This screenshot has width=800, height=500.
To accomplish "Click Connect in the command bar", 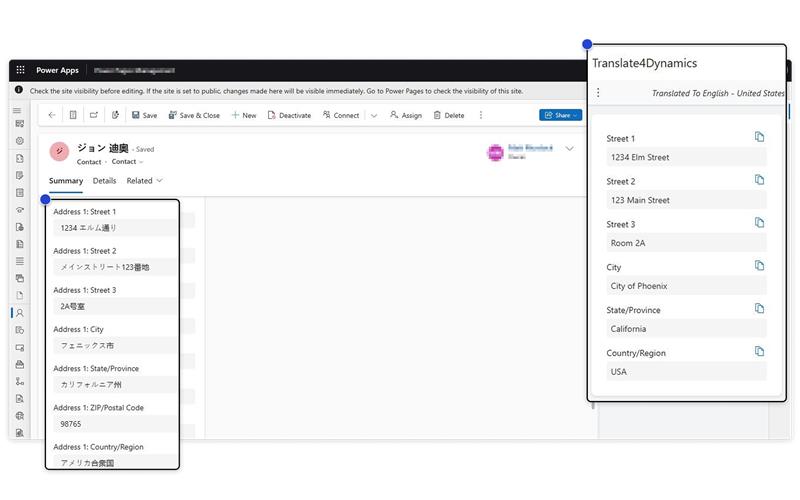I will (x=341, y=115).
